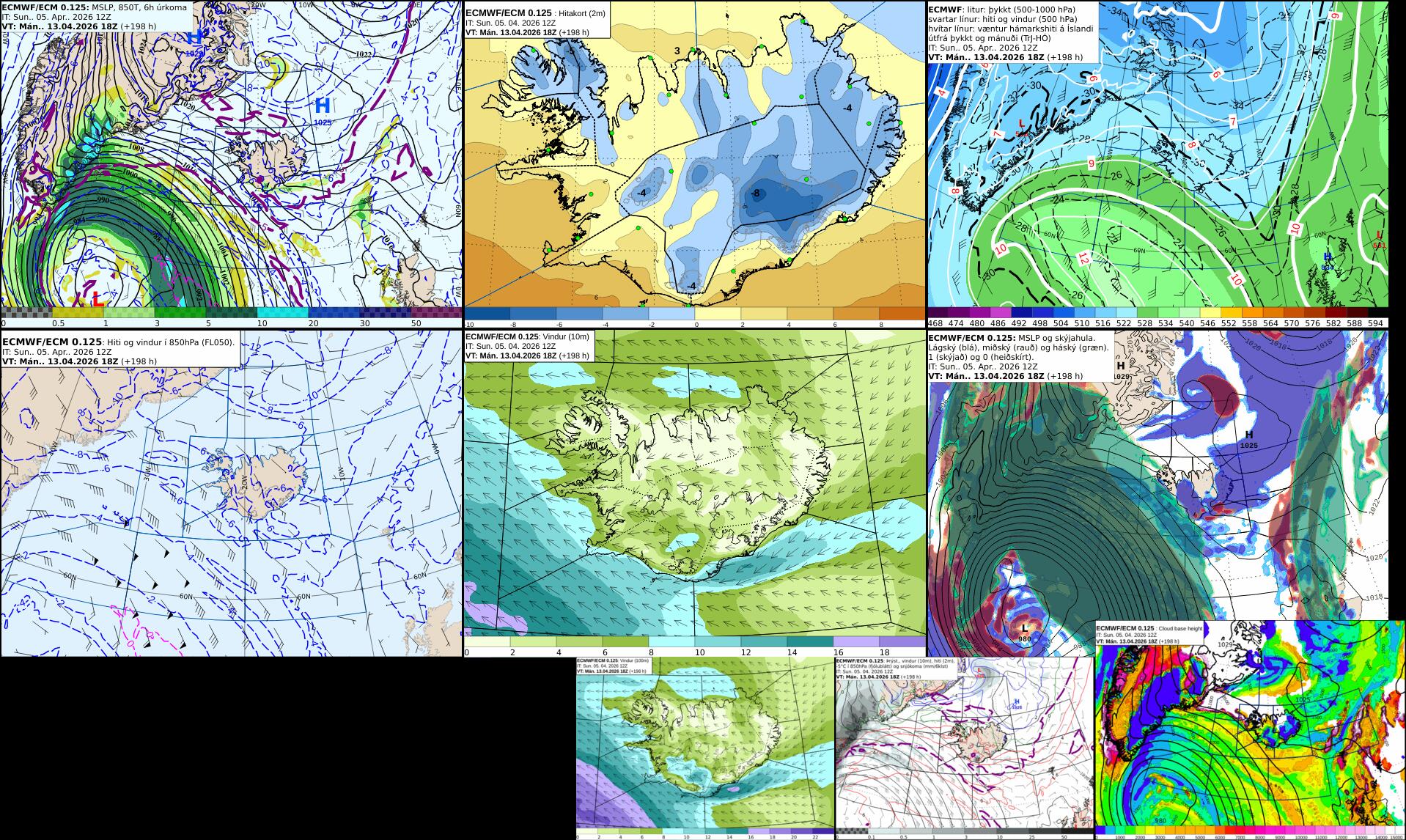Click the -8 label on Hitakort map
This screenshot has width=1406, height=840.
coord(755,194)
